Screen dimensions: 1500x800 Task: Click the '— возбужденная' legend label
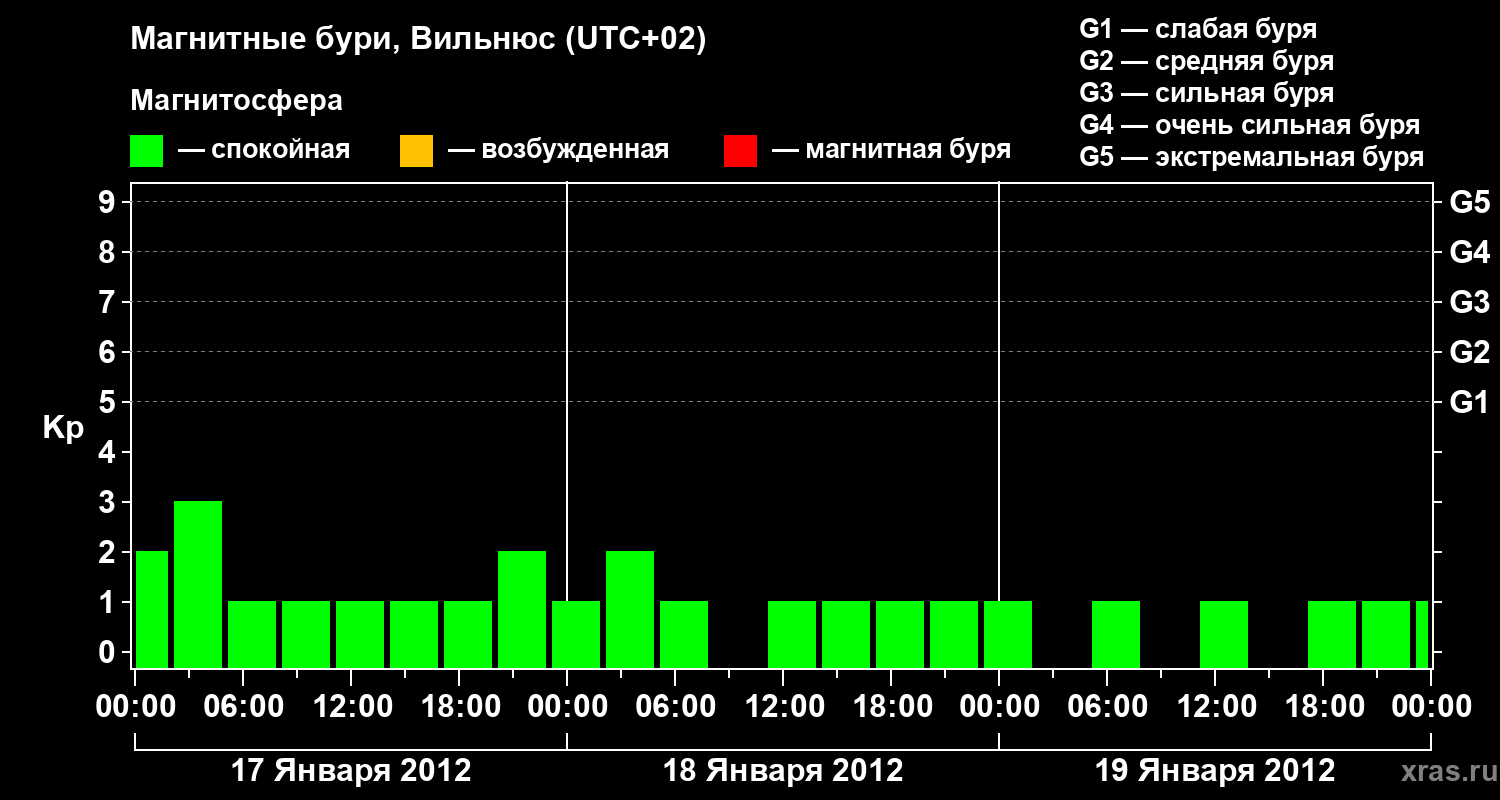click(558, 151)
